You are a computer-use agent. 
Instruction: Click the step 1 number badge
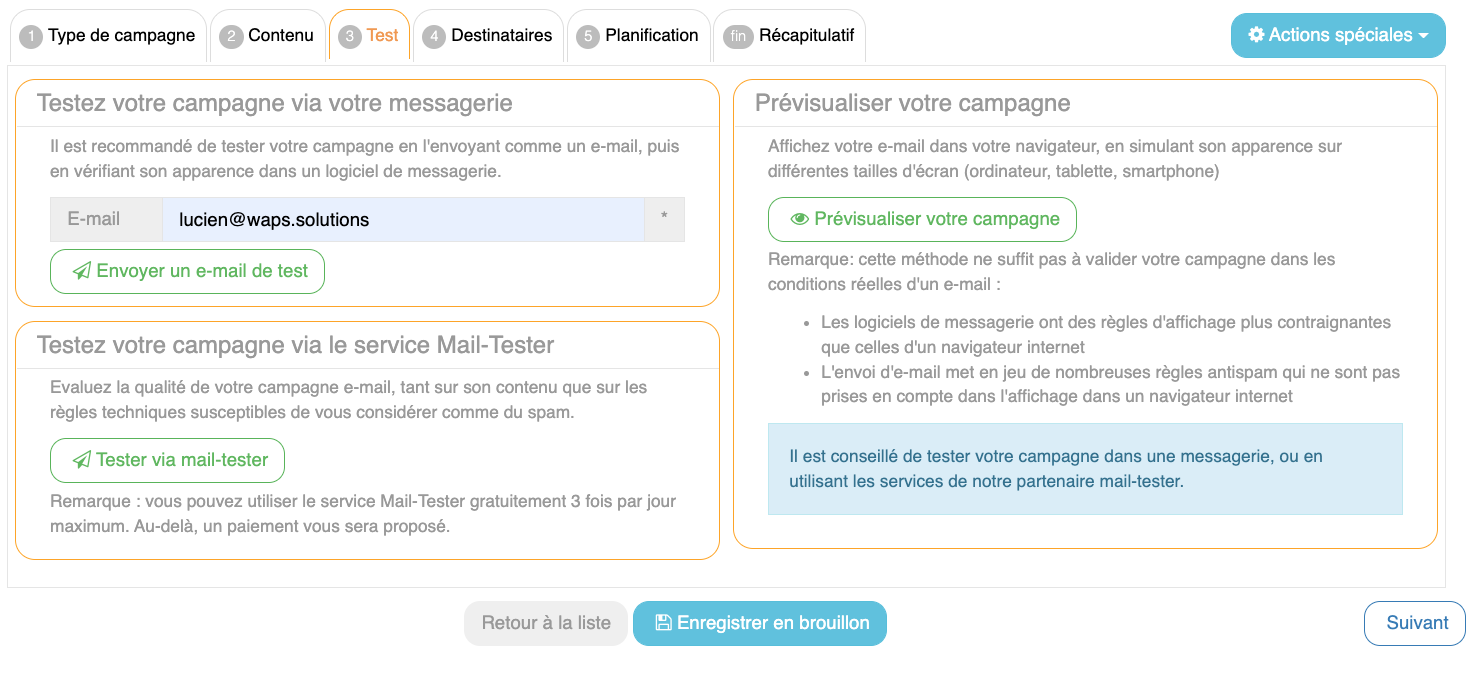tap(31, 37)
